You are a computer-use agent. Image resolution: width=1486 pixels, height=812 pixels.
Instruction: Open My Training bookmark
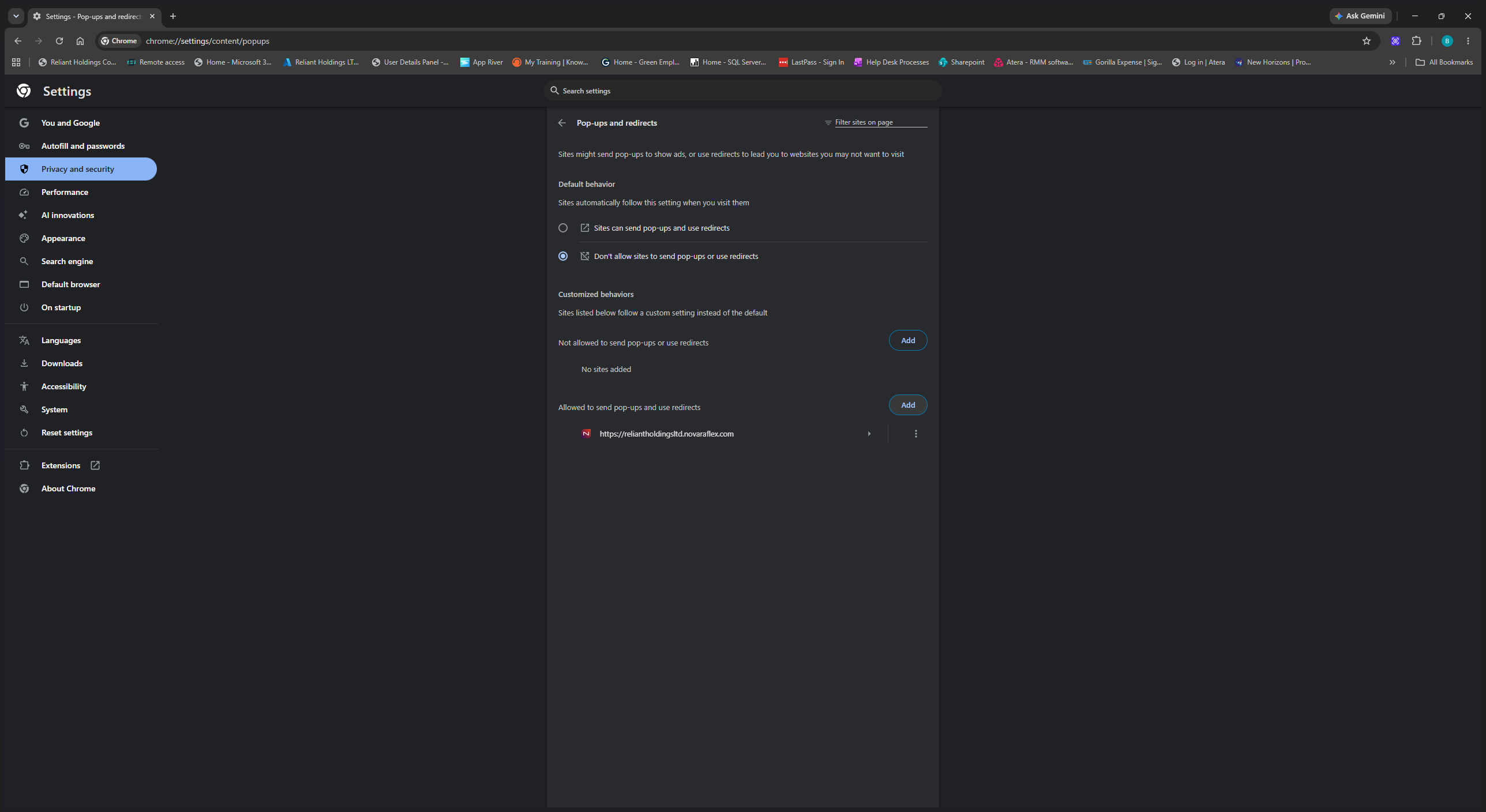click(550, 62)
